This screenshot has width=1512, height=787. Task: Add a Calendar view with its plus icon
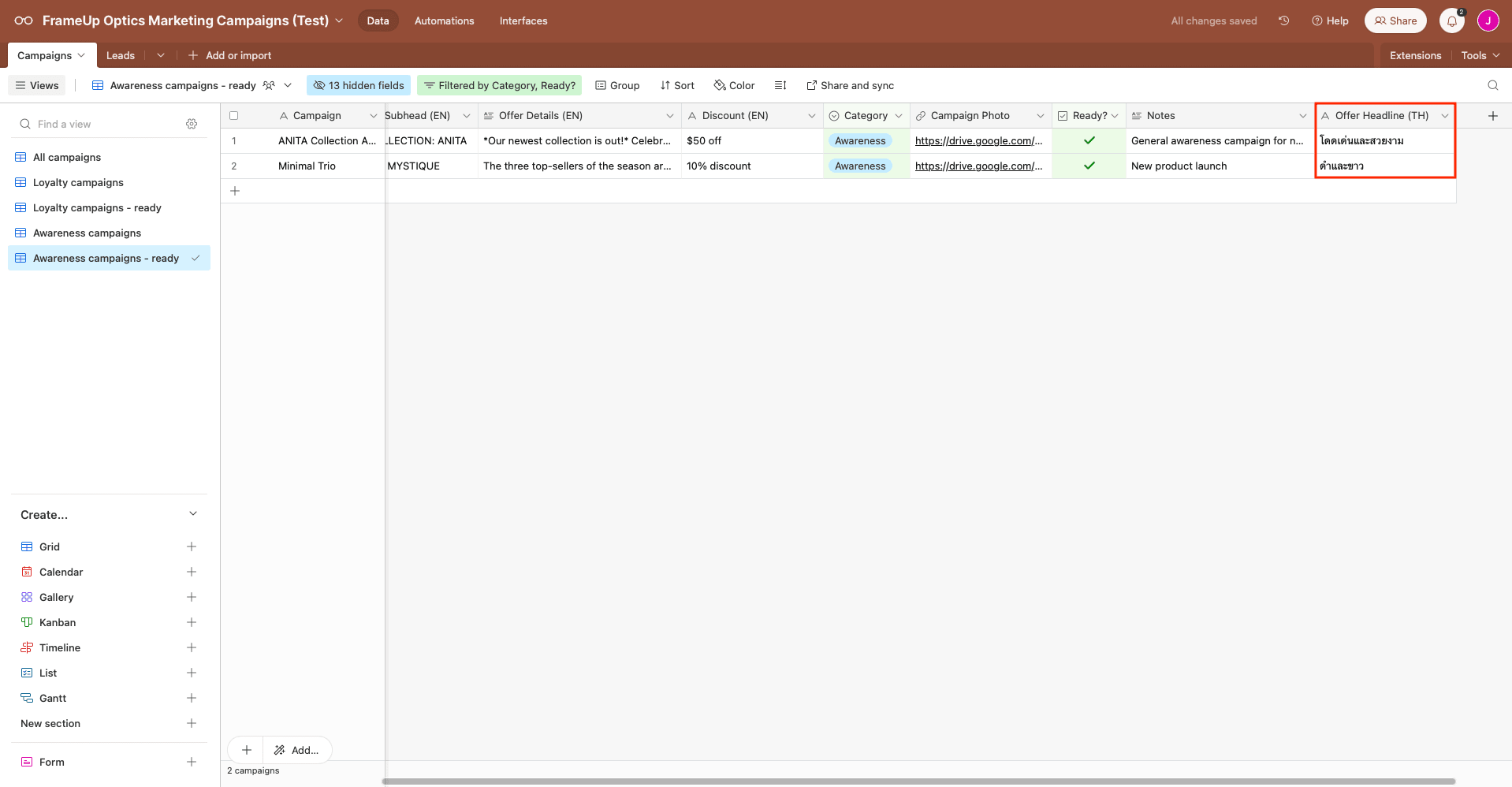point(191,572)
